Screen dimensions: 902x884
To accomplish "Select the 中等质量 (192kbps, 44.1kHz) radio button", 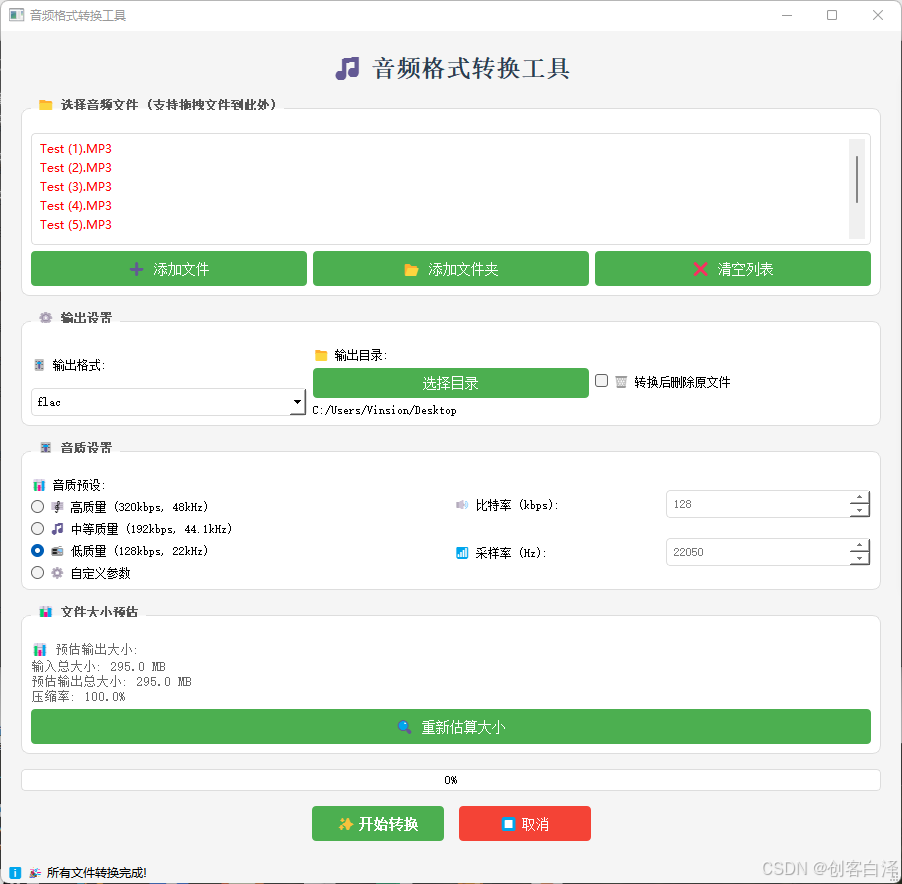I will pos(37,529).
